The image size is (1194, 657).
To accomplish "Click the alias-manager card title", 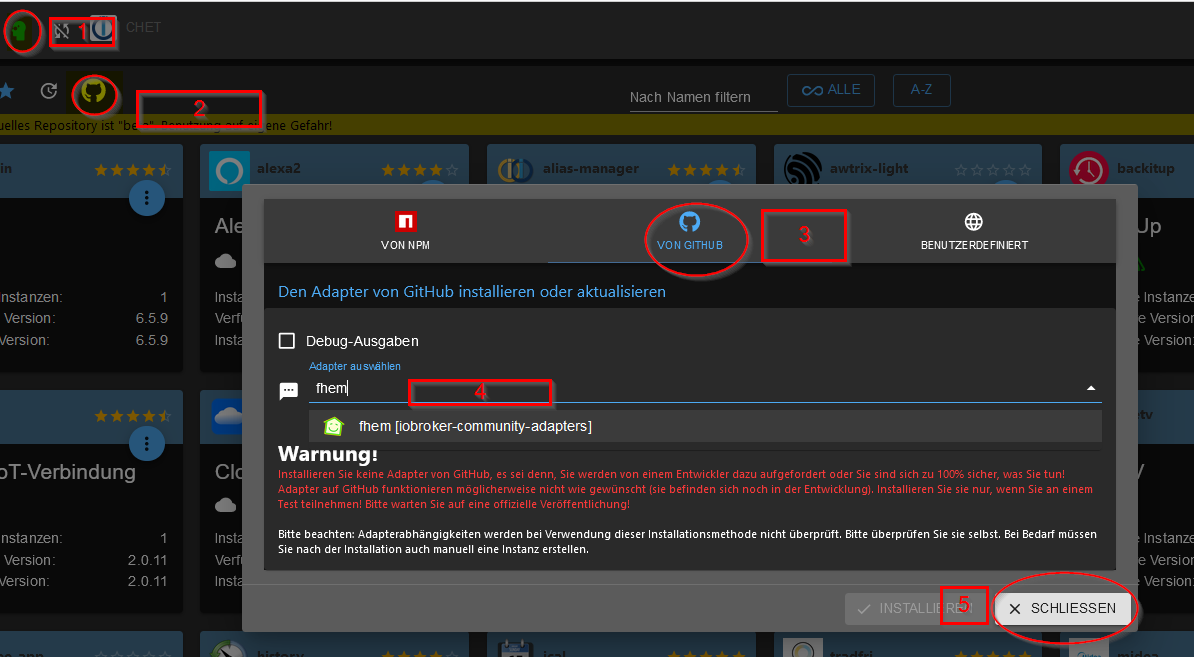I will coord(591,168).
